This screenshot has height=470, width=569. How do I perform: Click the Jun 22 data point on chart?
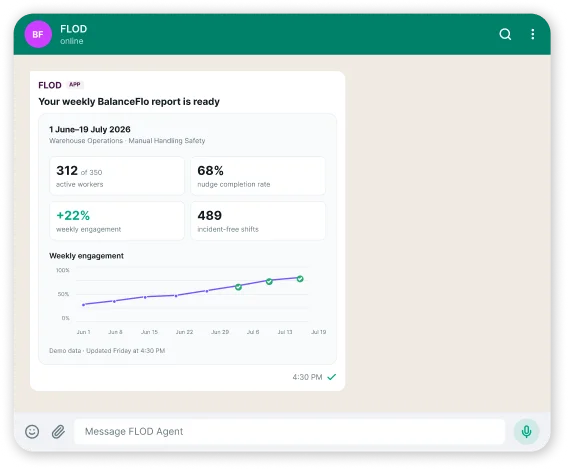(176, 296)
